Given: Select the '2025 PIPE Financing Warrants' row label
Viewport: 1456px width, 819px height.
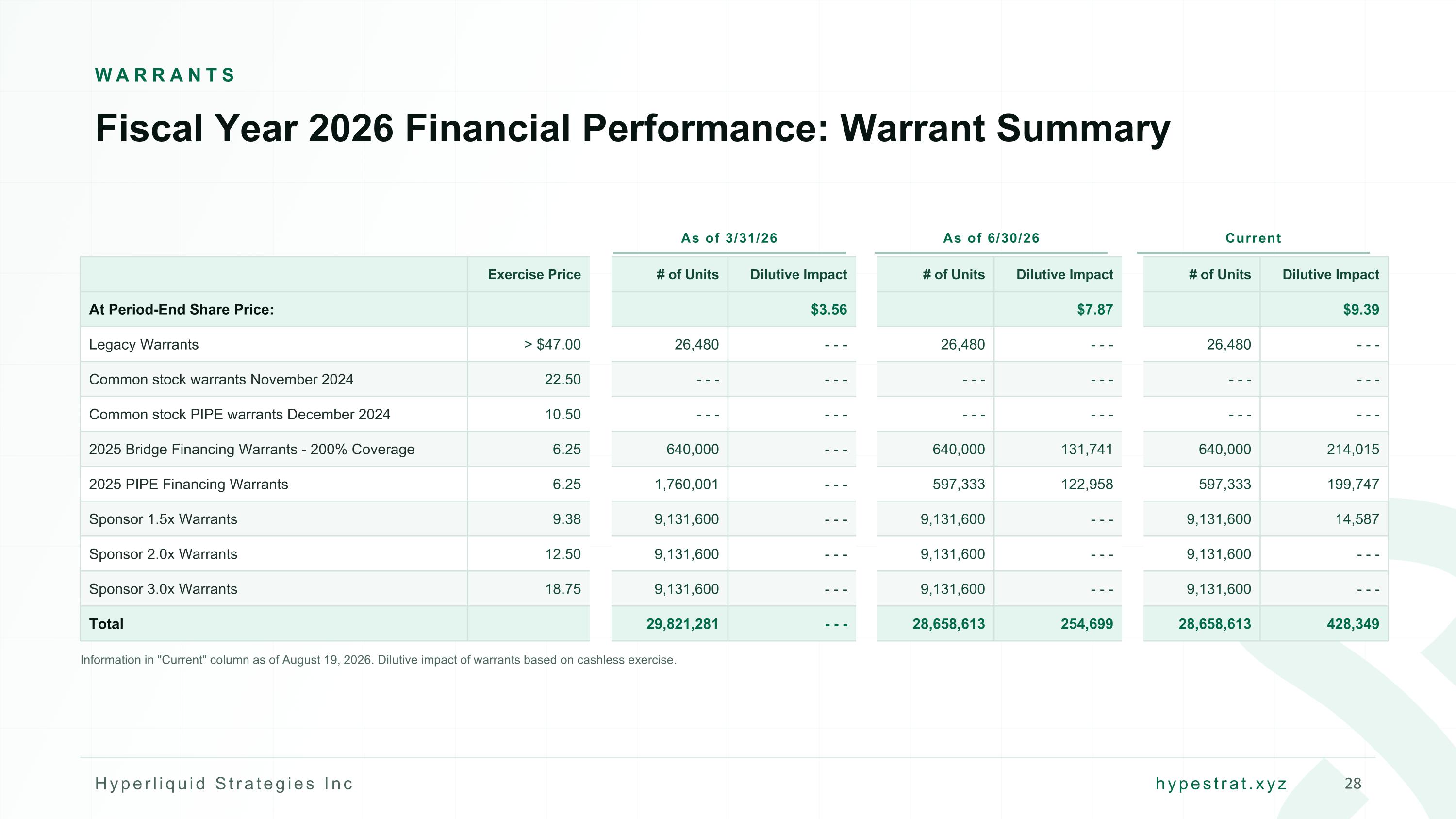Looking at the screenshot, I should click(188, 485).
